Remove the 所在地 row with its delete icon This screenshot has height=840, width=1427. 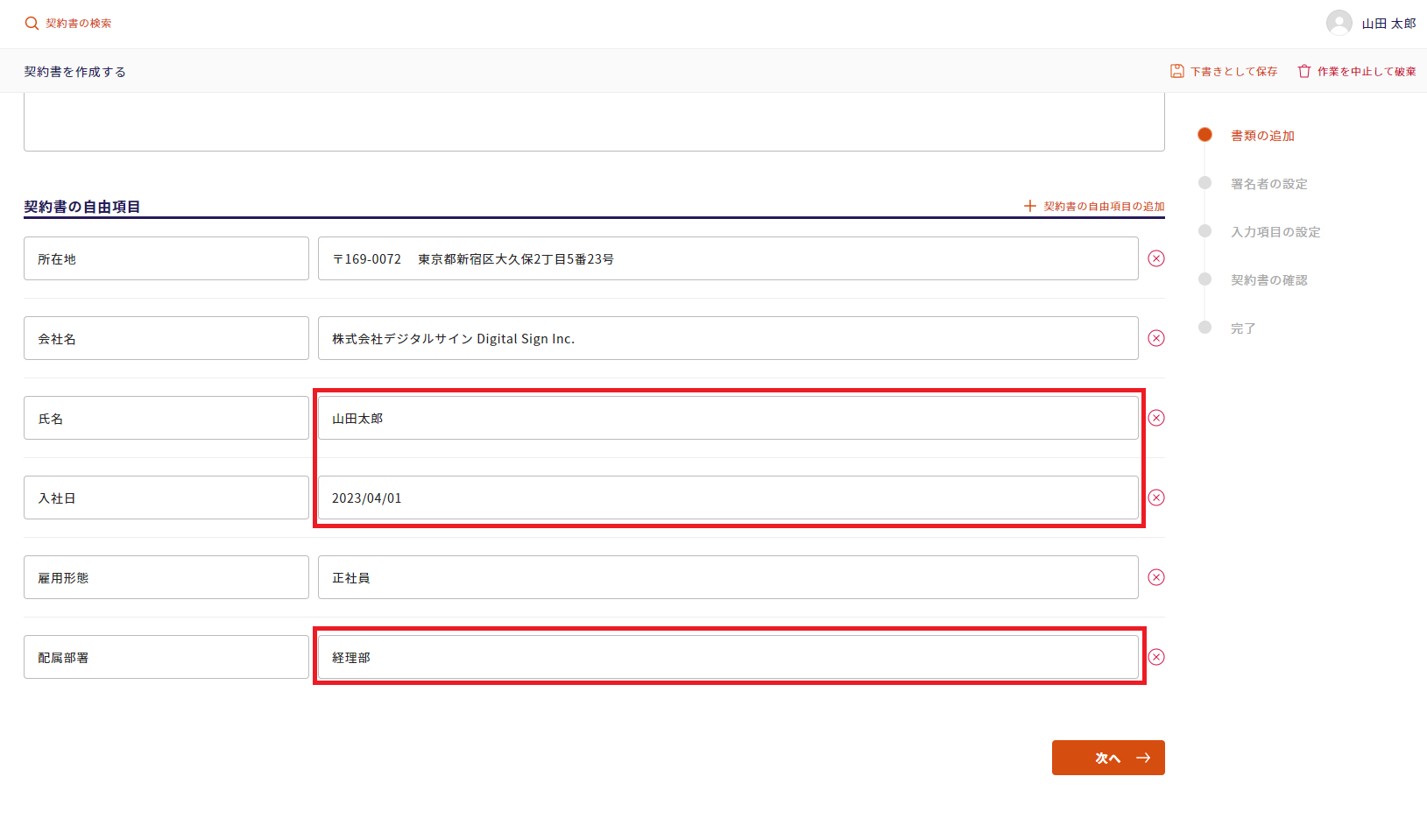pos(1156,258)
